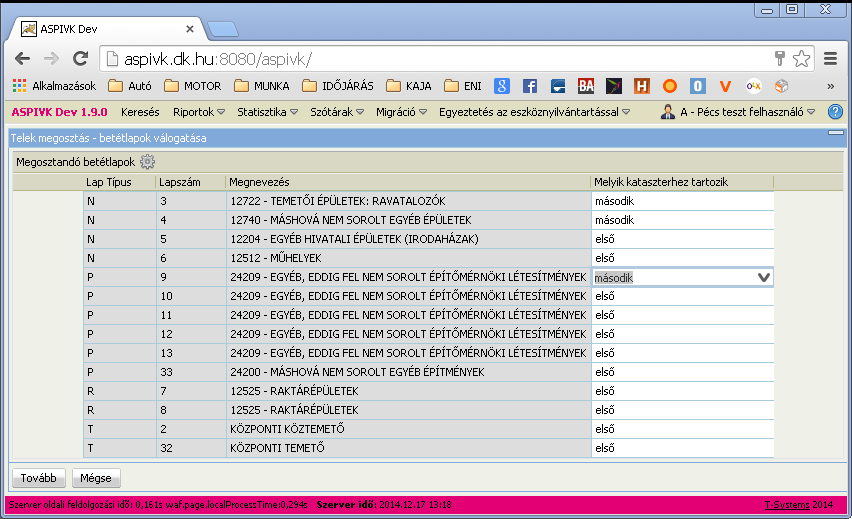Viewport: 852px width, 519px height.
Task: Select the 24200 MÁSHOVÁ NEM SOROLT EGYÉB ÉPÍTMÉNYEK row
Action: (429, 372)
